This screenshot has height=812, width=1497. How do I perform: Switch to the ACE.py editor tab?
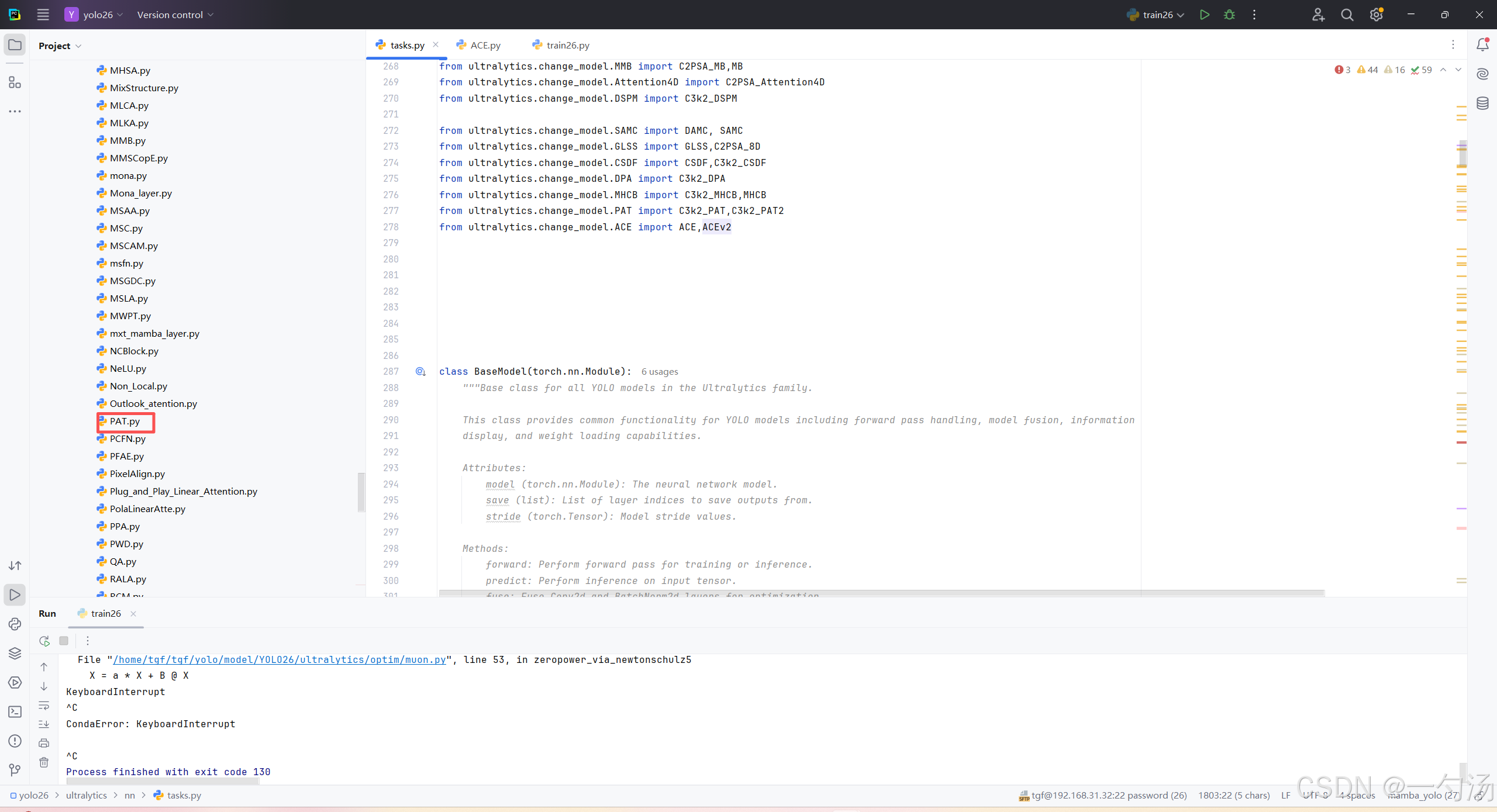tap(485, 45)
